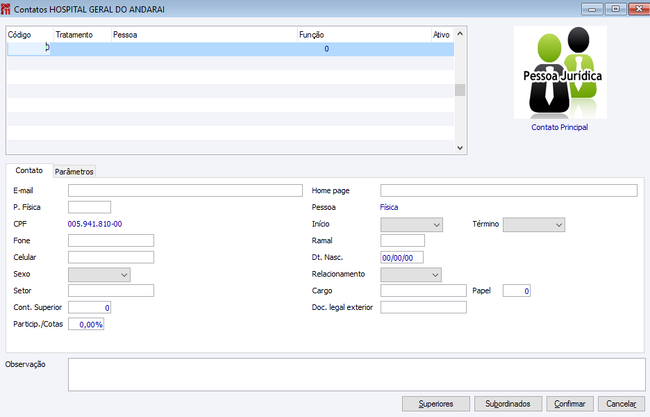Screen dimensions: 650x417
Task: Click the Doc. legal exterior field
Action: [x=424, y=308]
